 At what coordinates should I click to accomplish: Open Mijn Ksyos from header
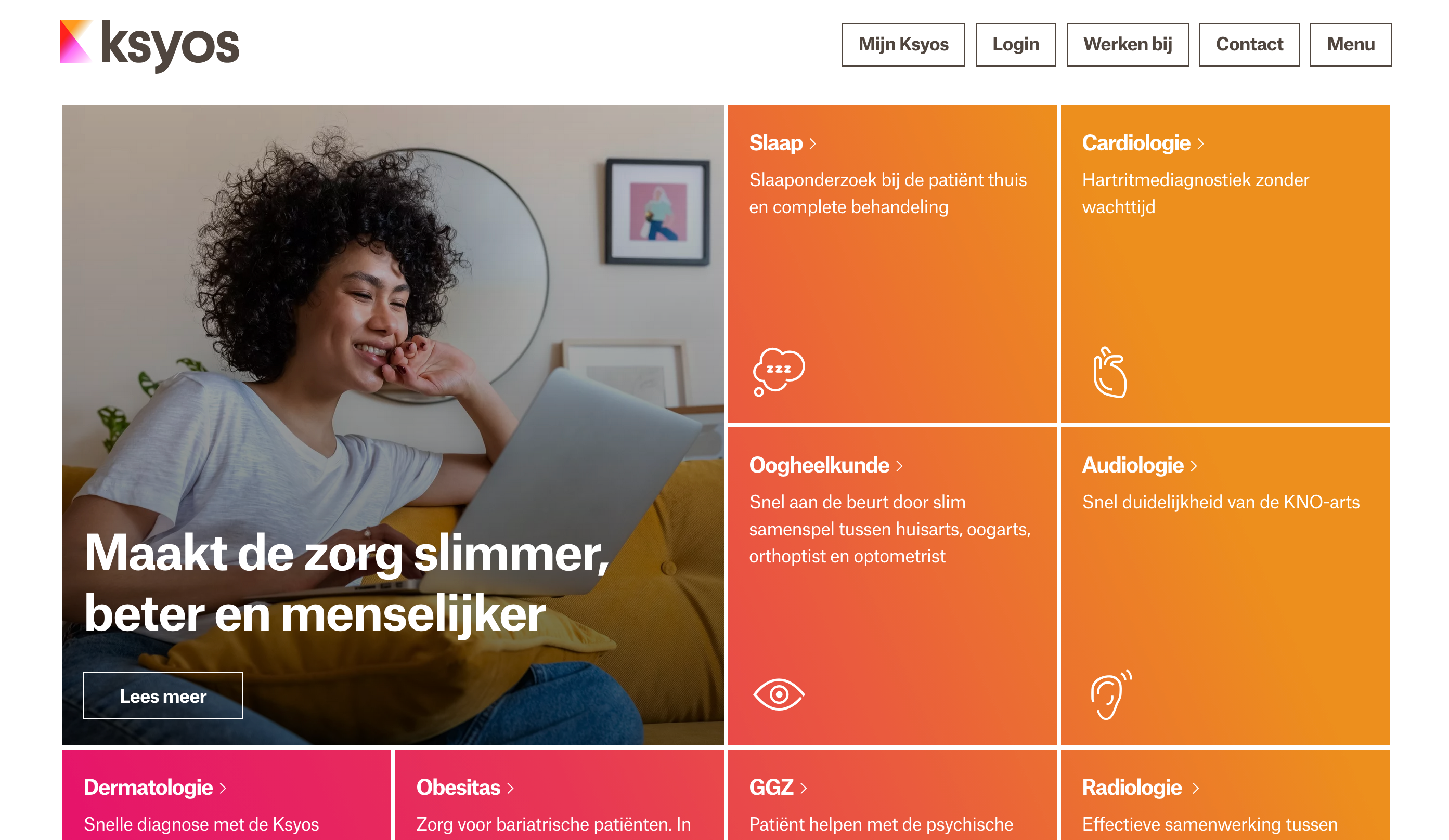pos(903,45)
